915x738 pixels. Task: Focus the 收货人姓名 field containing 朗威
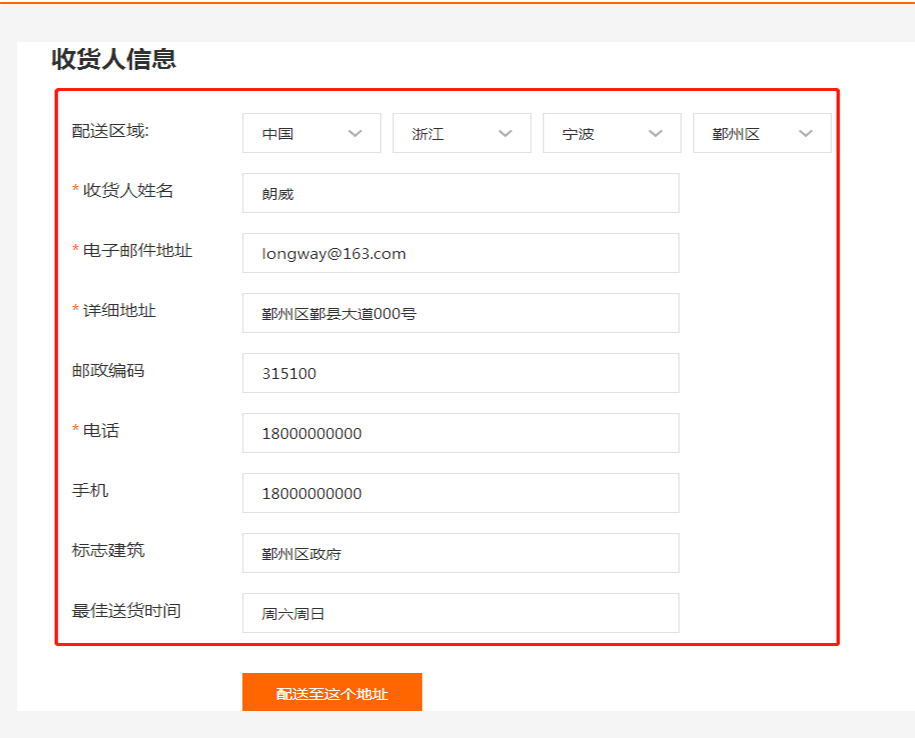click(x=460, y=193)
